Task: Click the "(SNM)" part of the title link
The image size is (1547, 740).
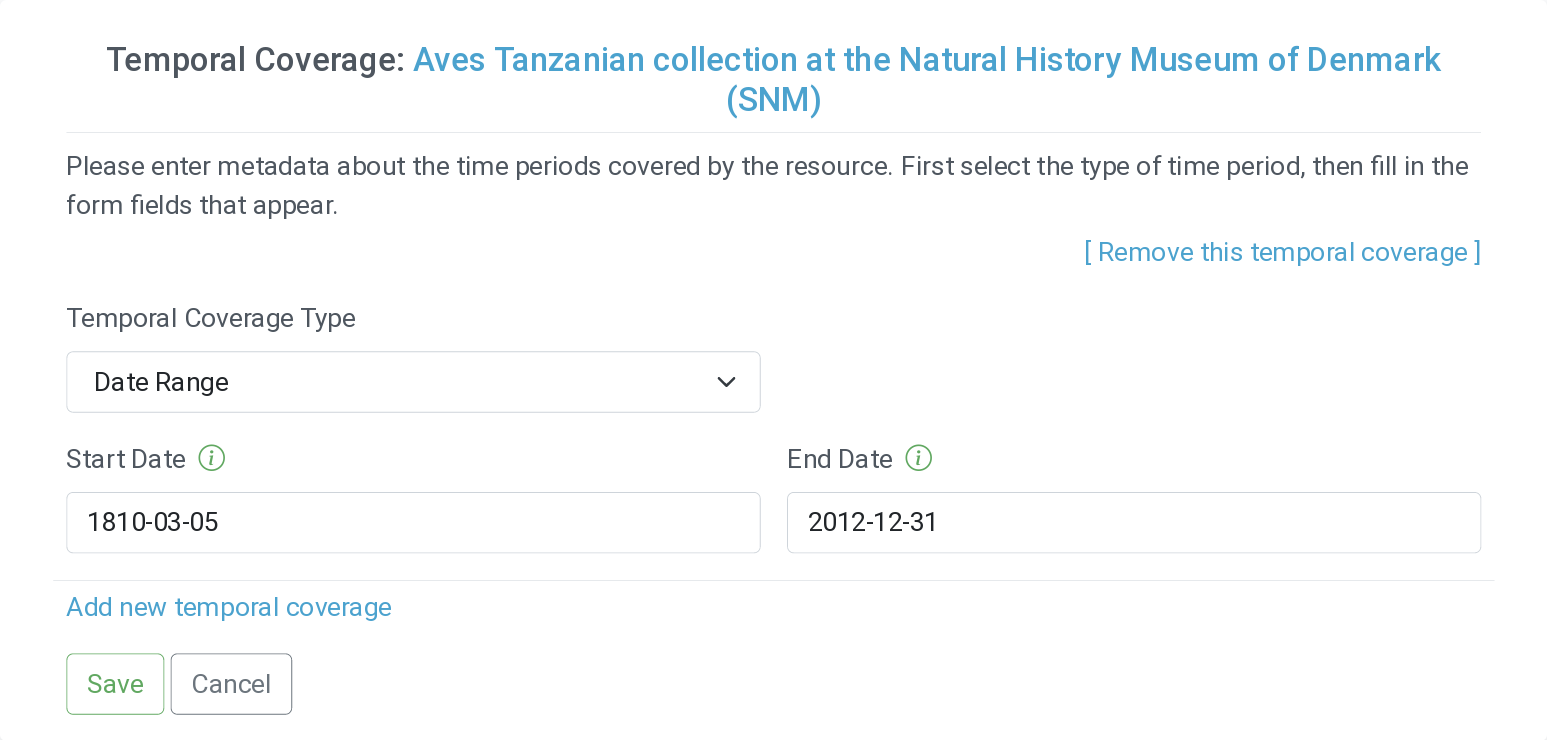Action: pyautogui.click(x=773, y=100)
